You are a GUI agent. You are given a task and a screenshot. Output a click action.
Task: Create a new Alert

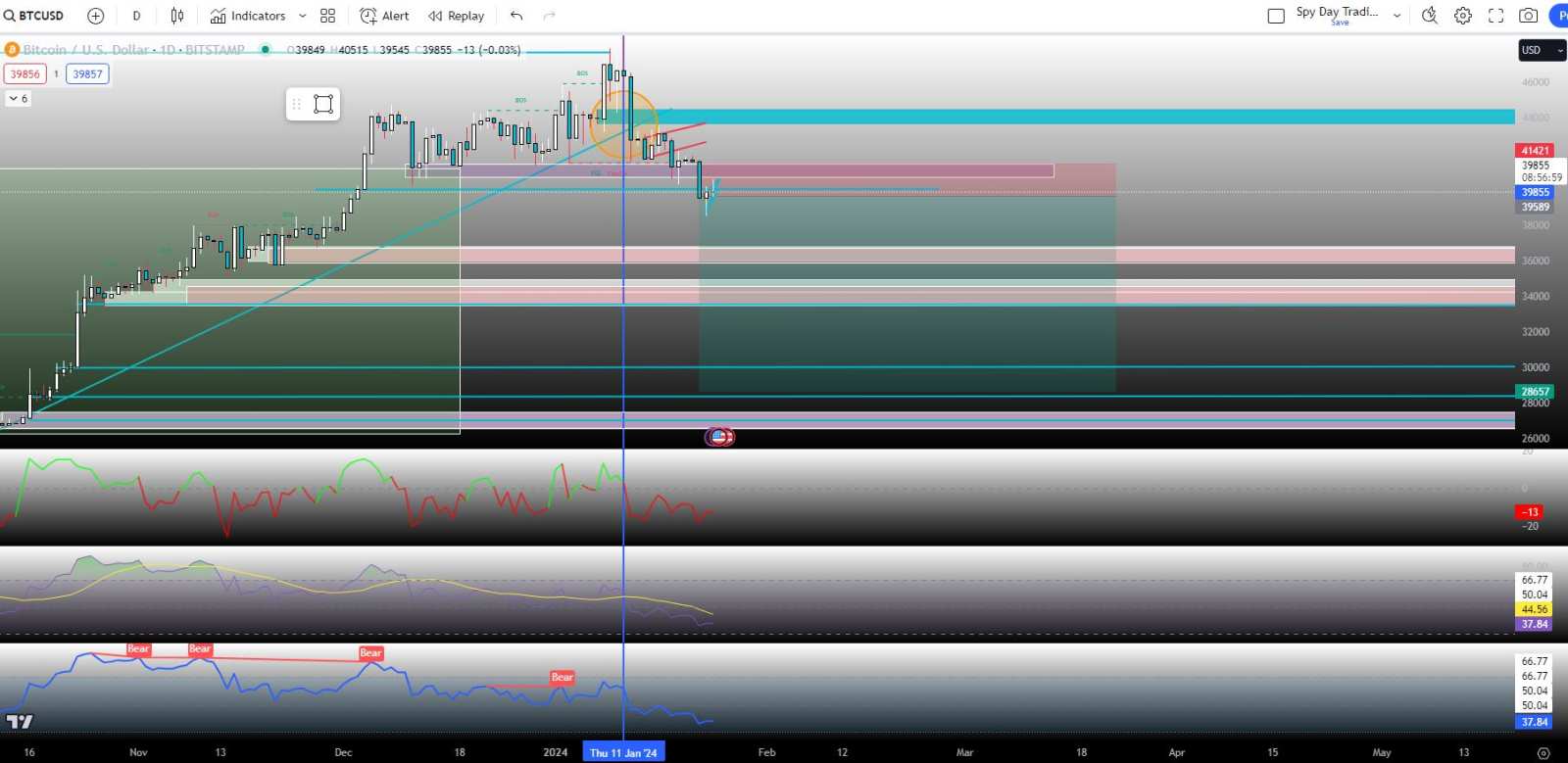point(384,16)
